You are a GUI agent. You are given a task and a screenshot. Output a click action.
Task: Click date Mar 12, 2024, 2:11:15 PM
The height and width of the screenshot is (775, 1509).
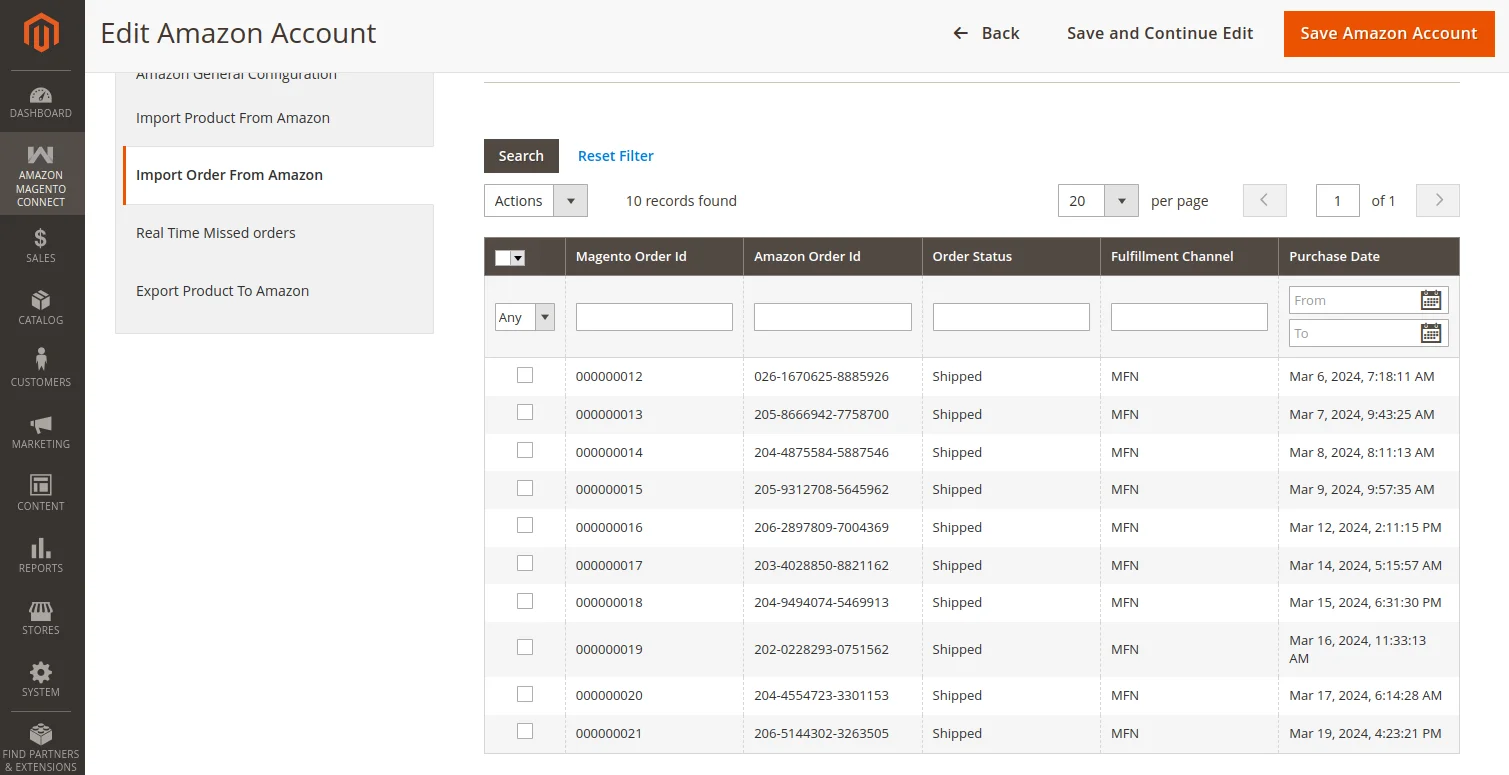1365,527
